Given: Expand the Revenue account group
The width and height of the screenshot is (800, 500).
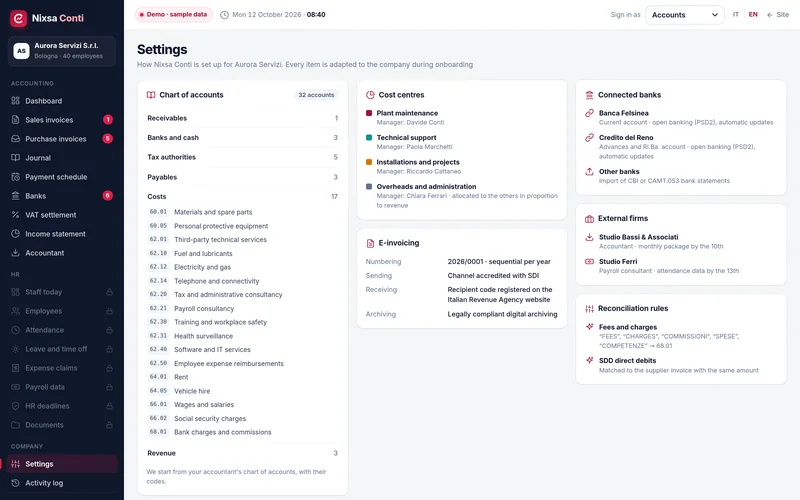Looking at the screenshot, I should (x=242, y=453).
